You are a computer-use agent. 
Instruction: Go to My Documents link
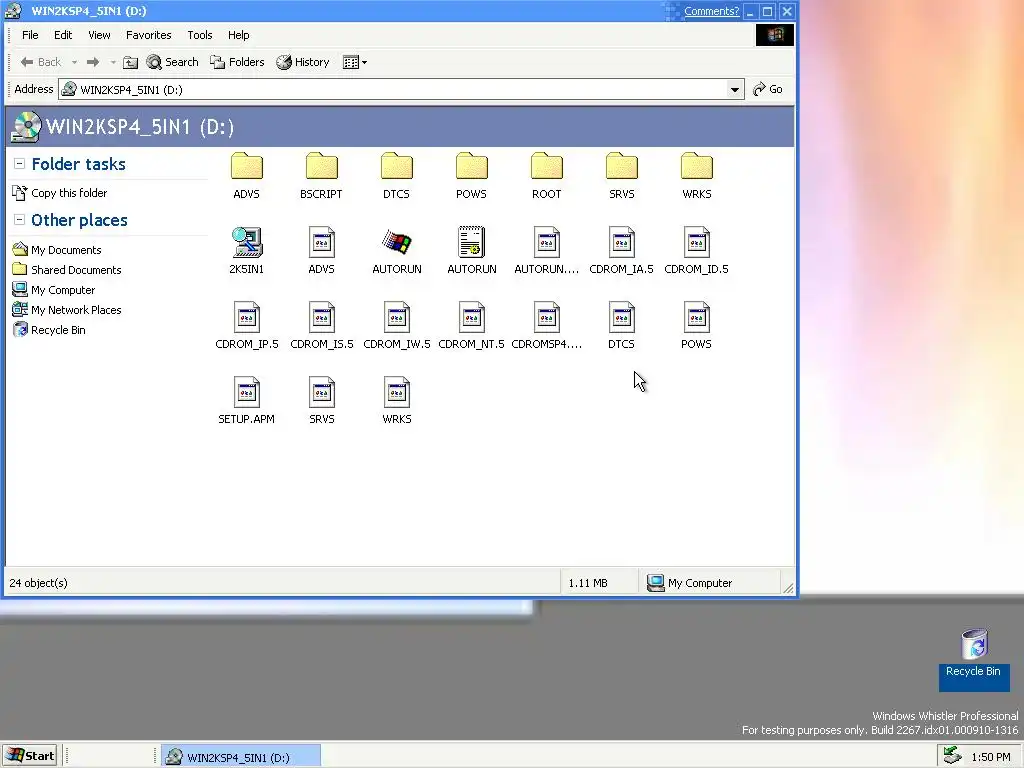coord(57,249)
